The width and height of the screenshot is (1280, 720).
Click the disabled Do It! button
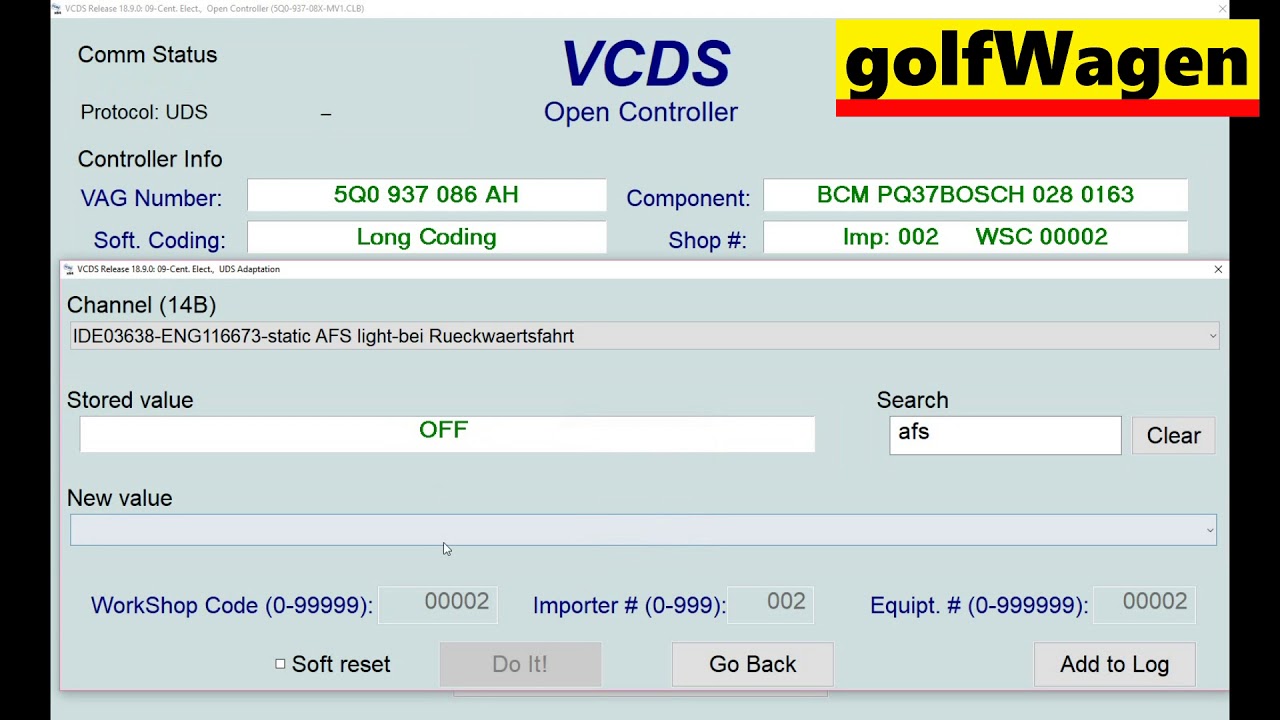520,664
